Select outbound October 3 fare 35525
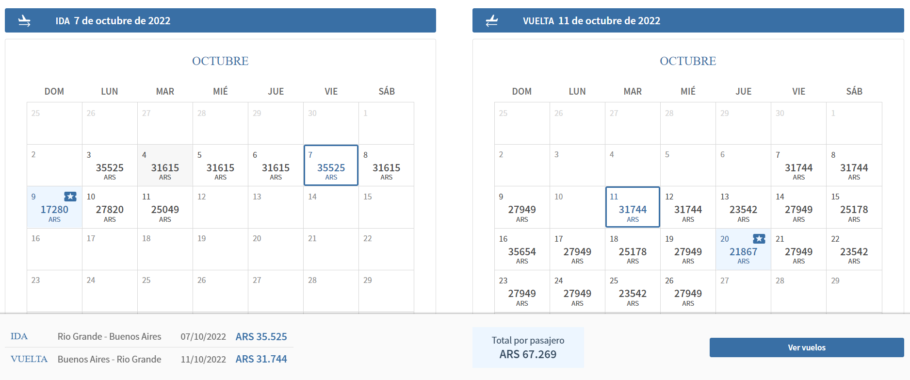Viewport: 910px width, 380px height. [x=110, y=166]
